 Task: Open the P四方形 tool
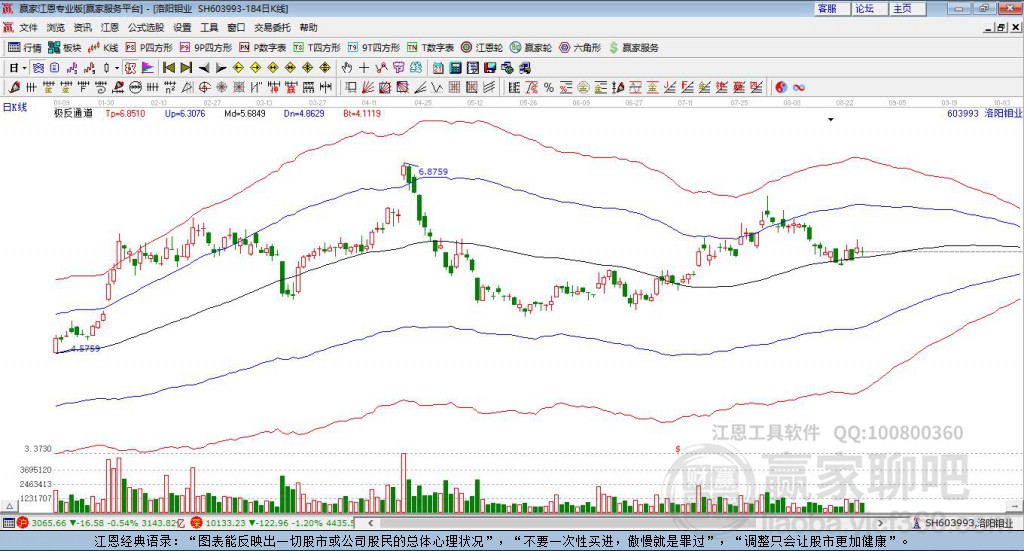tap(149, 48)
